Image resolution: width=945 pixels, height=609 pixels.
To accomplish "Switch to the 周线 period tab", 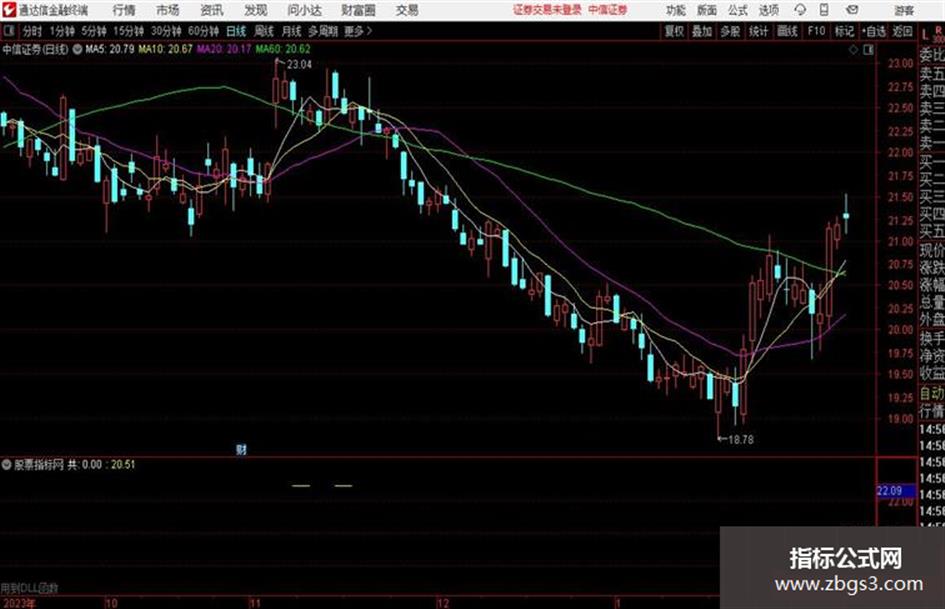I will click(263, 31).
